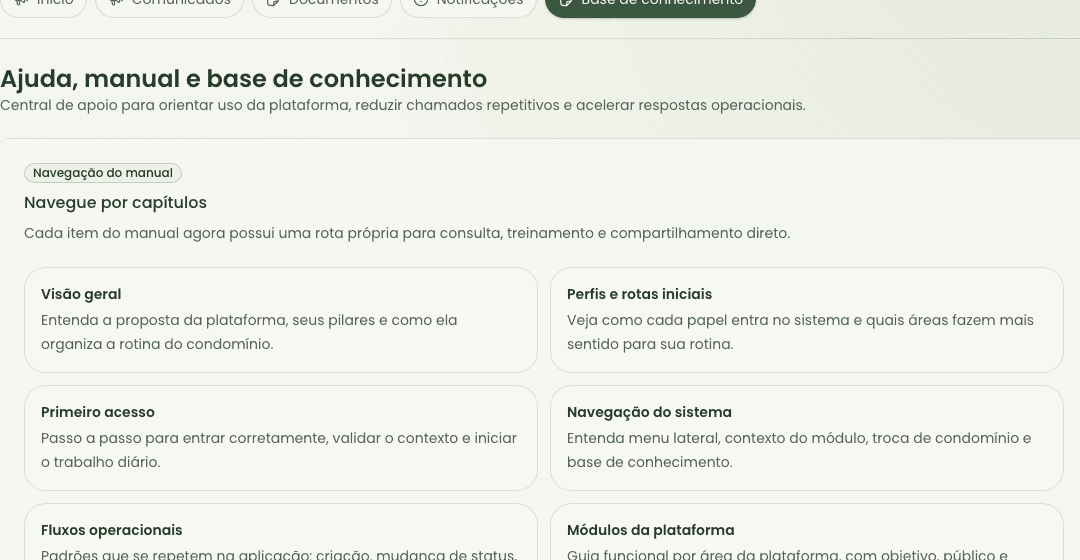This screenshot has height=560, width=1080.
Task: Click the Navegue por capítulos heading
Action: click(115, 203)
